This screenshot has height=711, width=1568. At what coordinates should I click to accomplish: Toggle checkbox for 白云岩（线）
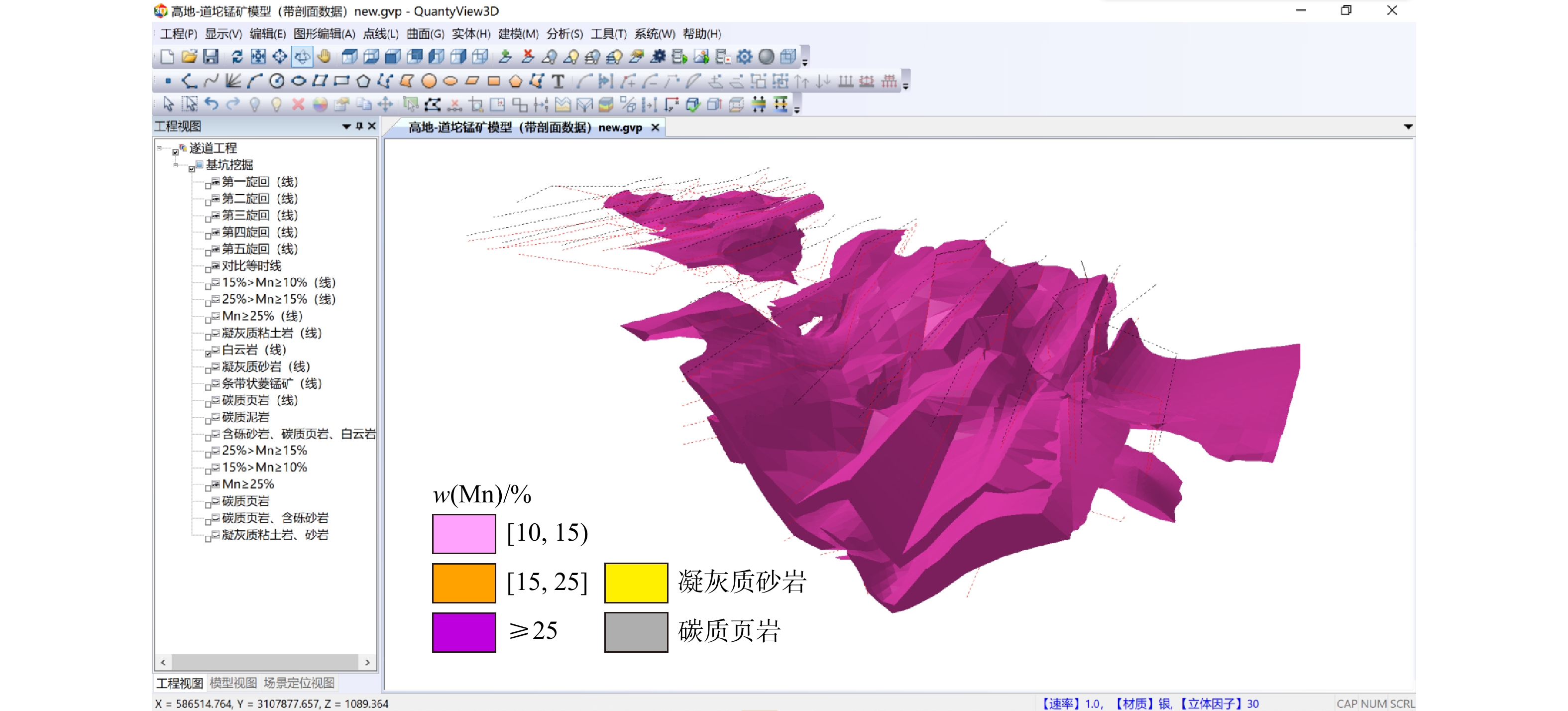click(208, 353)
